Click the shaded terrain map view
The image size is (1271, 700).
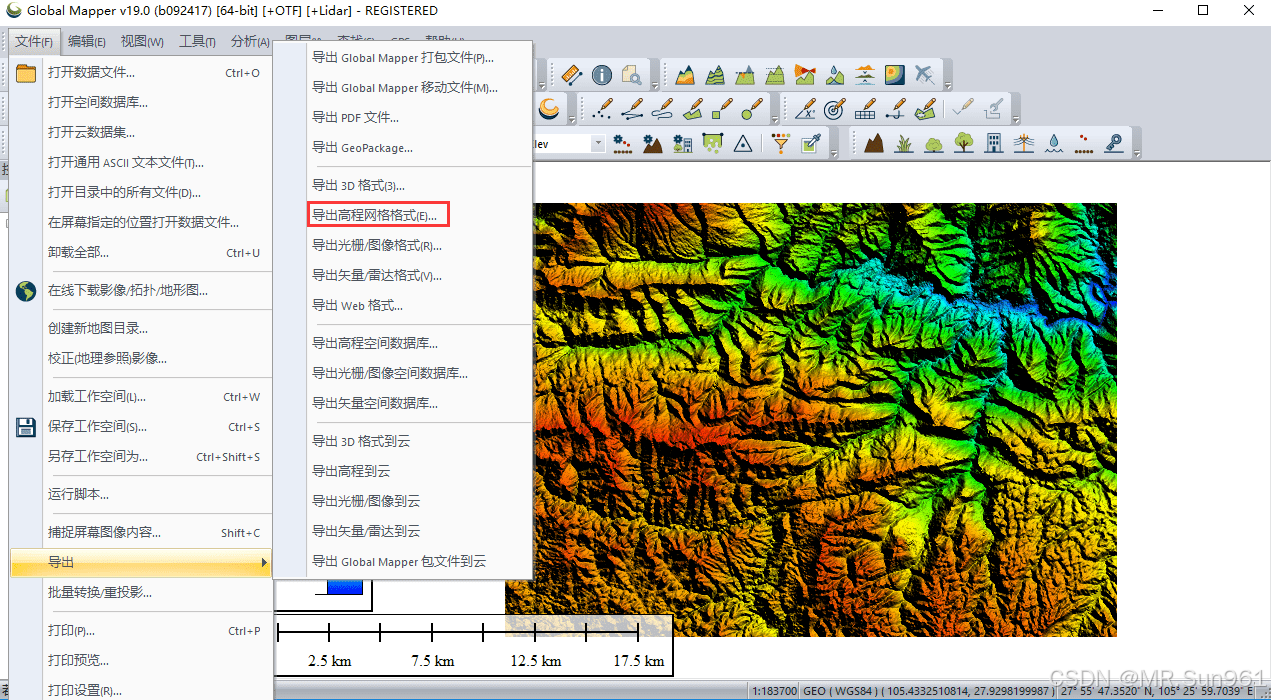tap(825, 420)
